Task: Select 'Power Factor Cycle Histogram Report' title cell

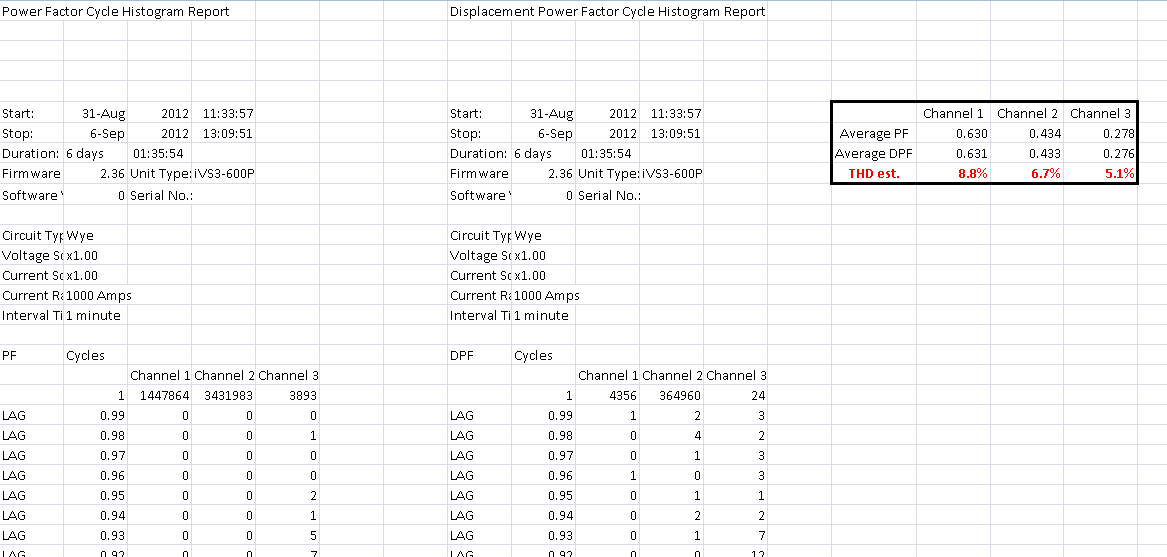Action: click(x=115, y=11)
